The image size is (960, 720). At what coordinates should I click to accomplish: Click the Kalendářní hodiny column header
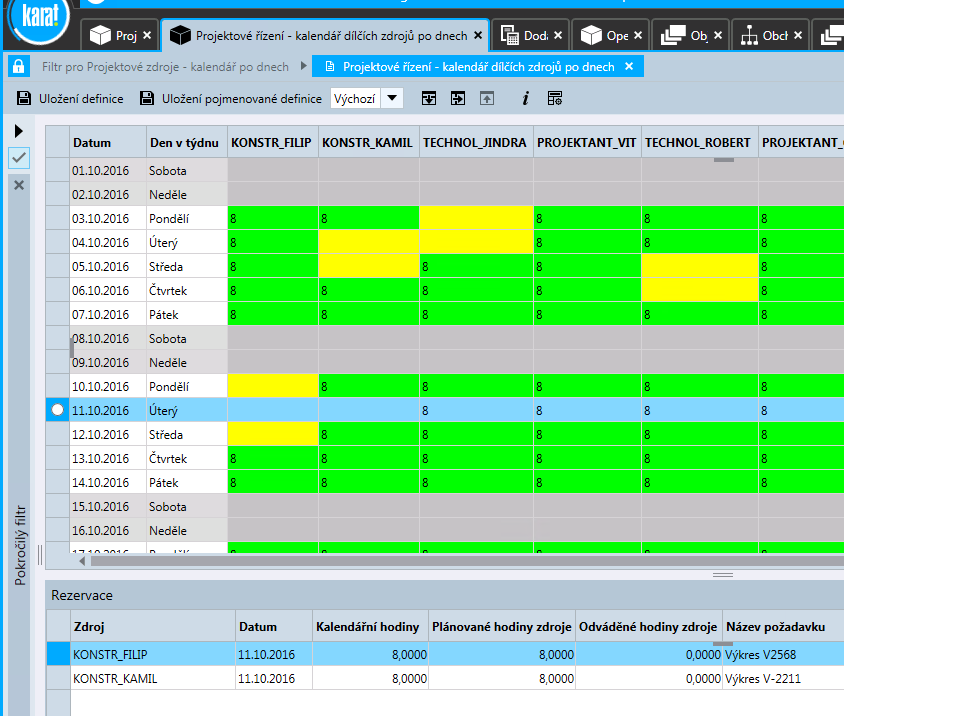pyautogui.click(x=370, y=626)
